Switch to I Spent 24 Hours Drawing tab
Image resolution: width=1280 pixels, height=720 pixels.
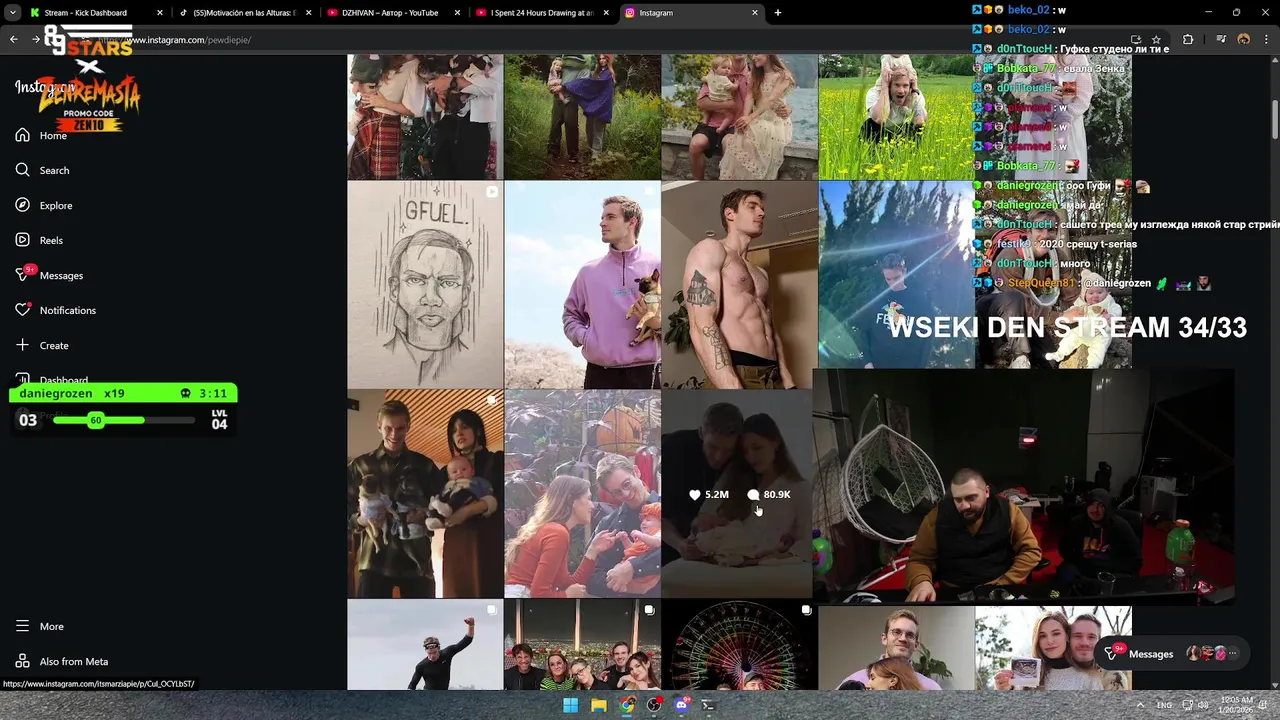[x=543, y=13]
